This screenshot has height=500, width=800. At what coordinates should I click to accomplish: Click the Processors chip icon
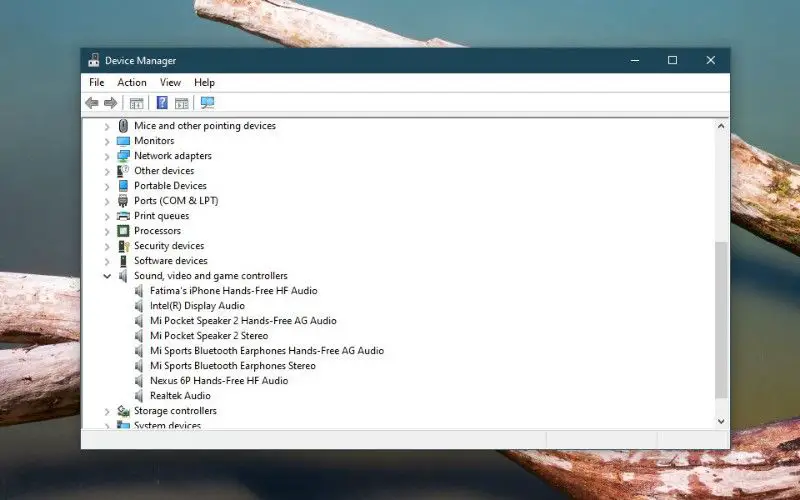(123, 231)
